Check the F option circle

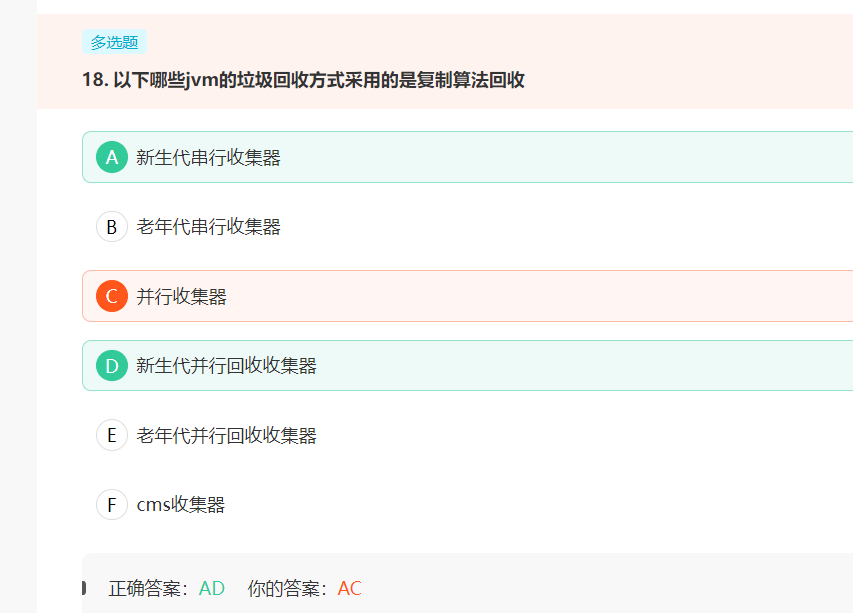point(112,505)
